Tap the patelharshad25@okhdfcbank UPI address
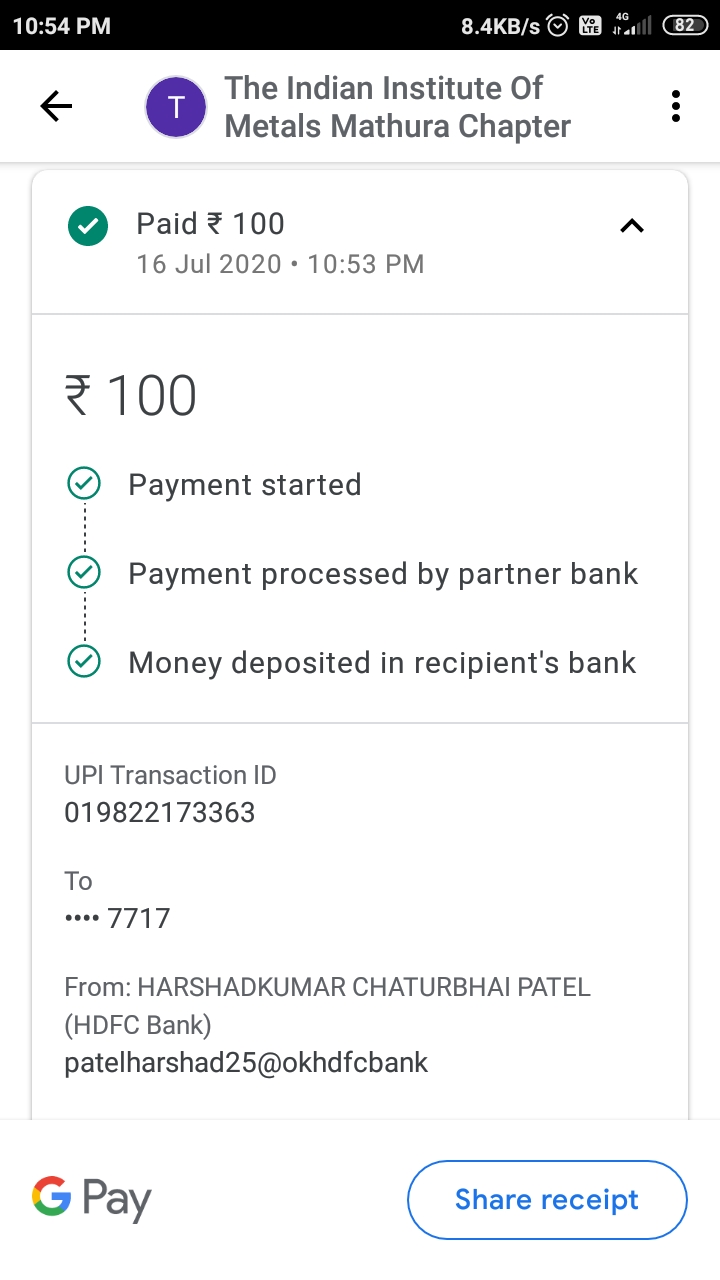 point(246,1061)
